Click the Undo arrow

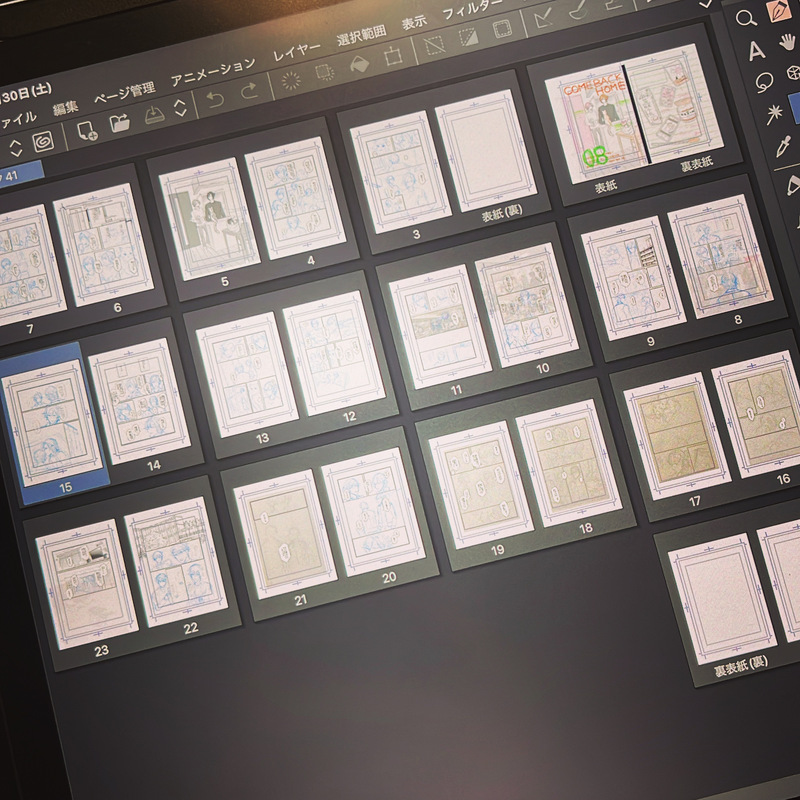click(215, 99)
